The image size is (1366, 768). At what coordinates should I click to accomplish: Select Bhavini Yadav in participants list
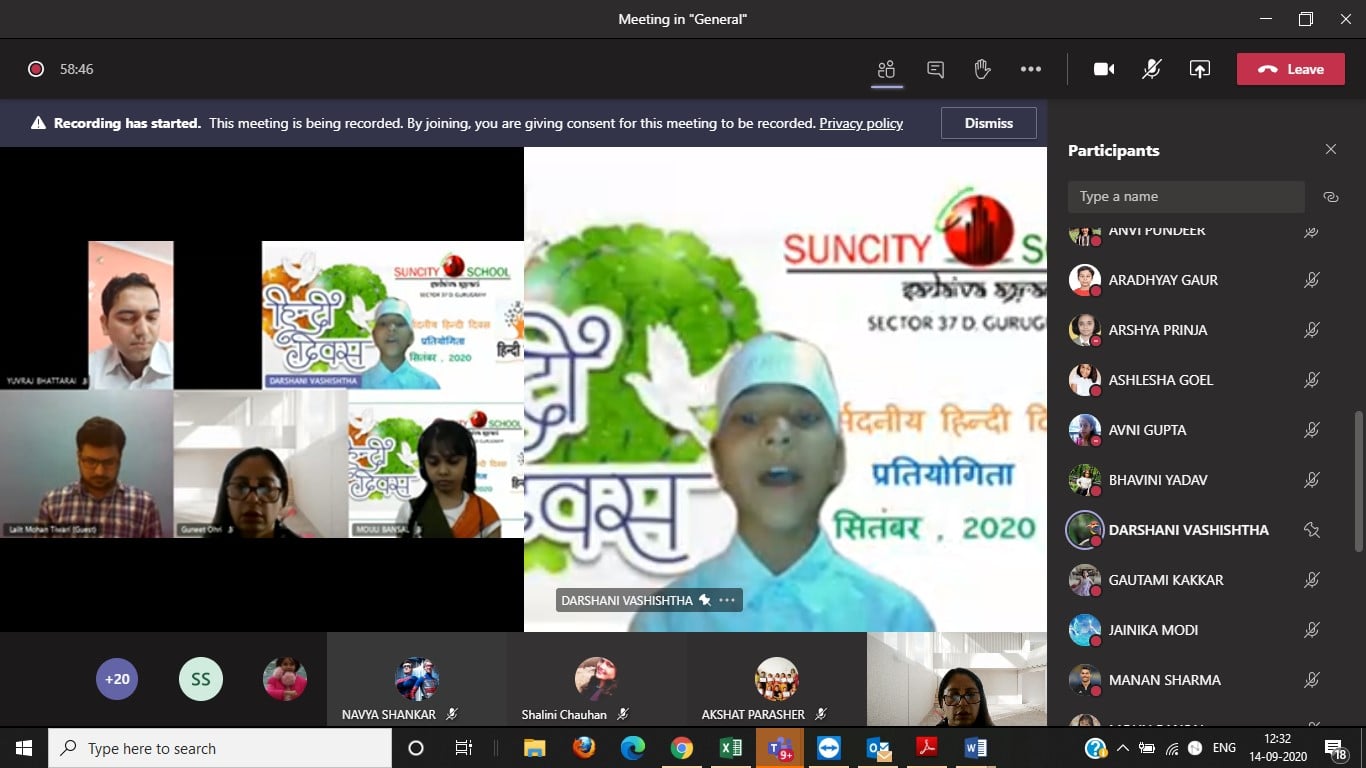1157,480
